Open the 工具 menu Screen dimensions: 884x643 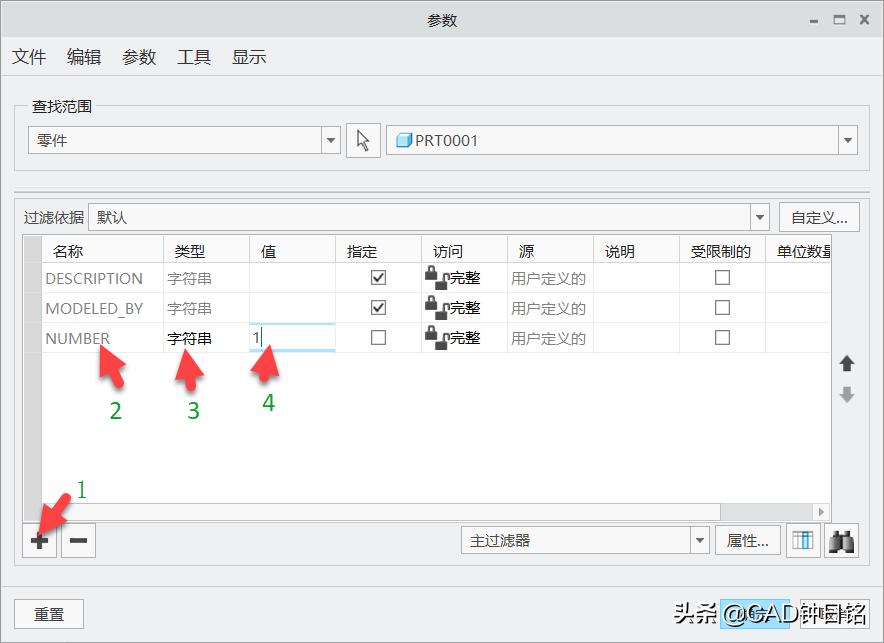tap(193, 57)
